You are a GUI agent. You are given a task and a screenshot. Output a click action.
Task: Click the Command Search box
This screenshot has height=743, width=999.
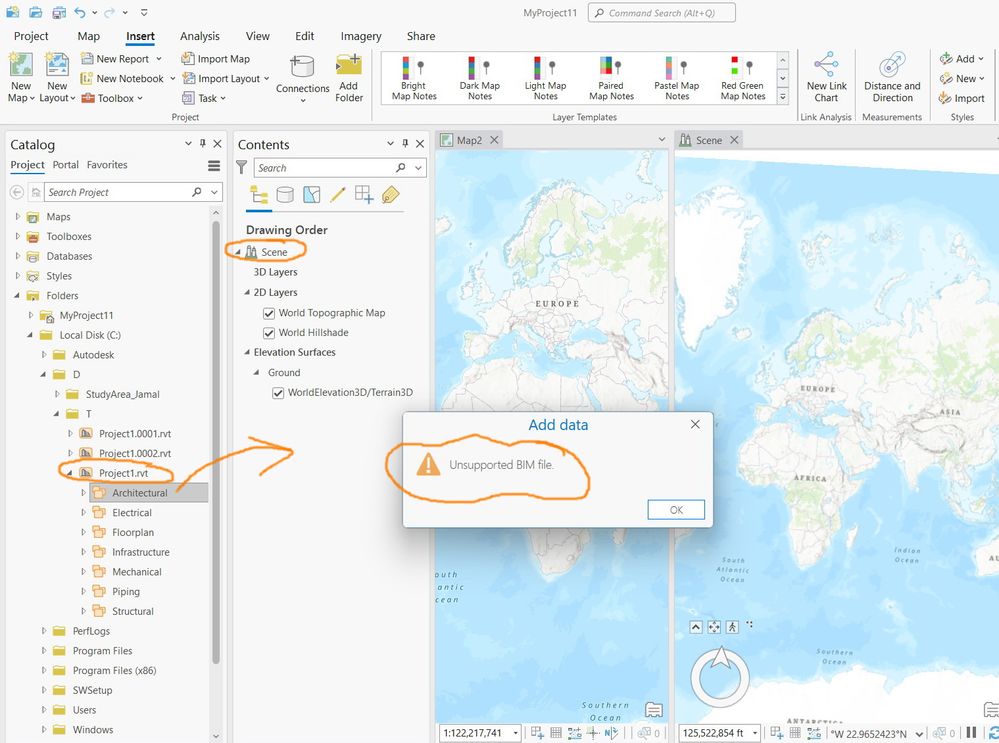661,13
